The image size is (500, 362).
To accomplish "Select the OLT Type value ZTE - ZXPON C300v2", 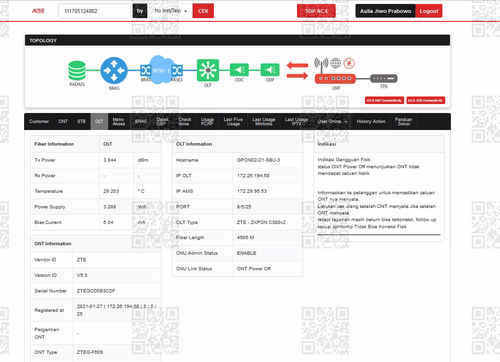I will 261,222.
